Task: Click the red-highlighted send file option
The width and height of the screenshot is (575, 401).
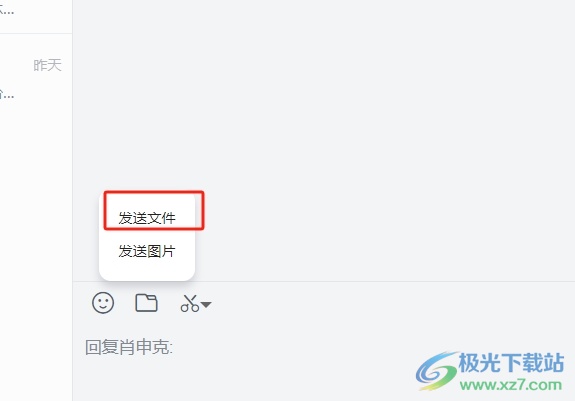Action: pyautogui.click(x=154, y=210)
